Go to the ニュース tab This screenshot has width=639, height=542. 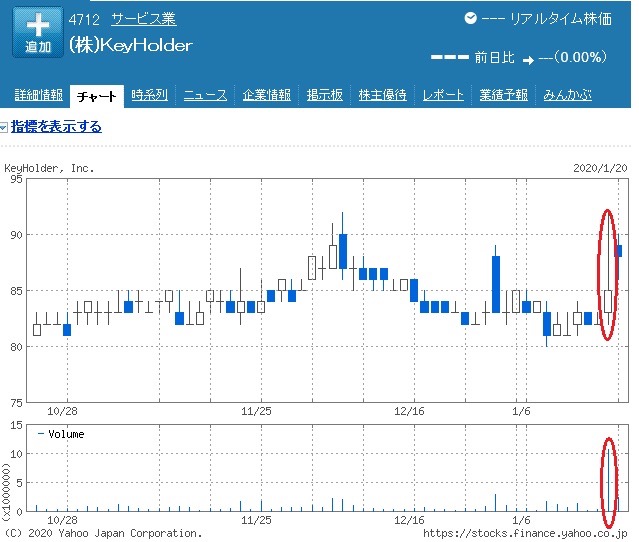[205, 95]
